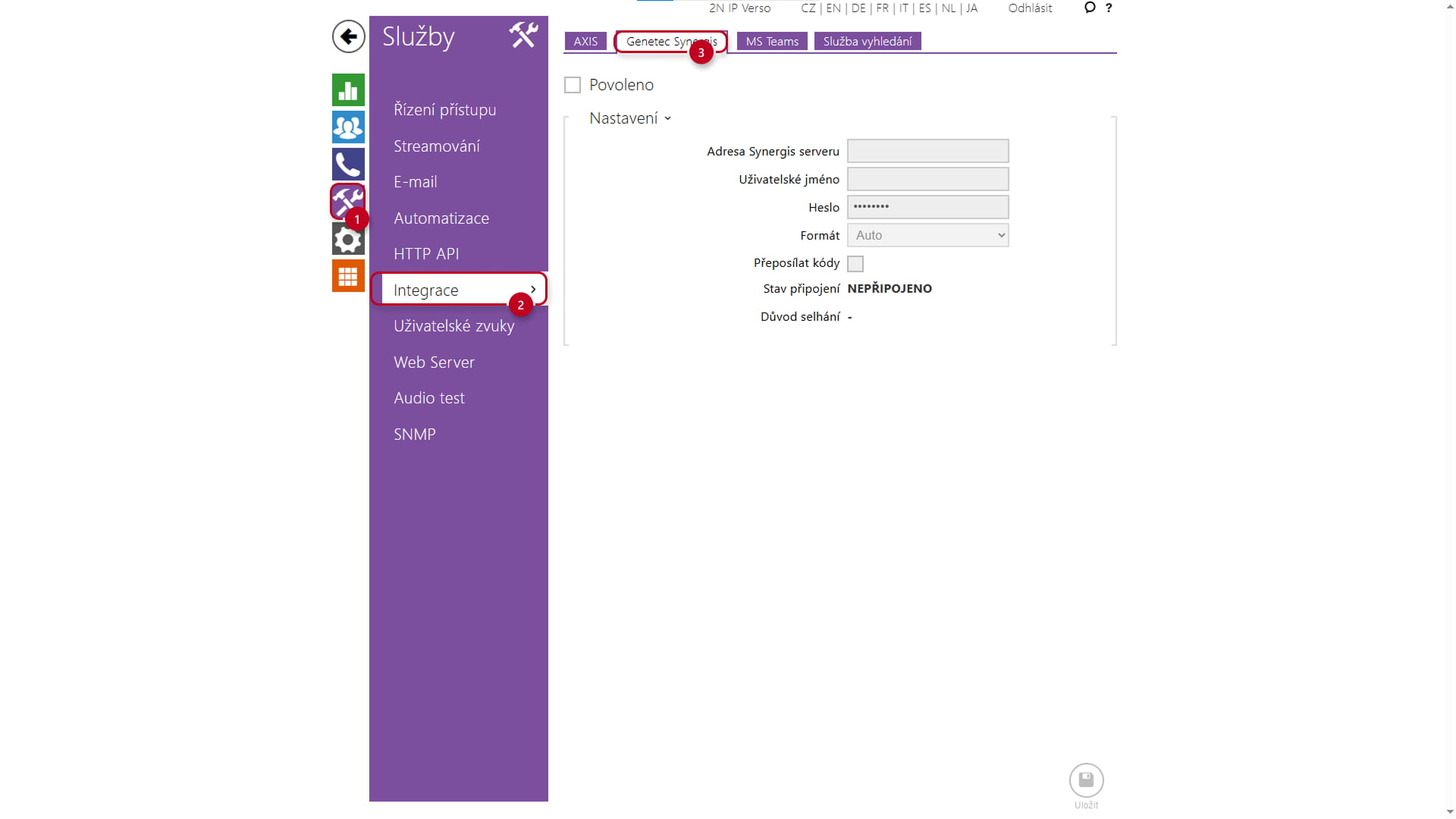Switch language to JA
1456x819 pixels.
pos(971,8)
